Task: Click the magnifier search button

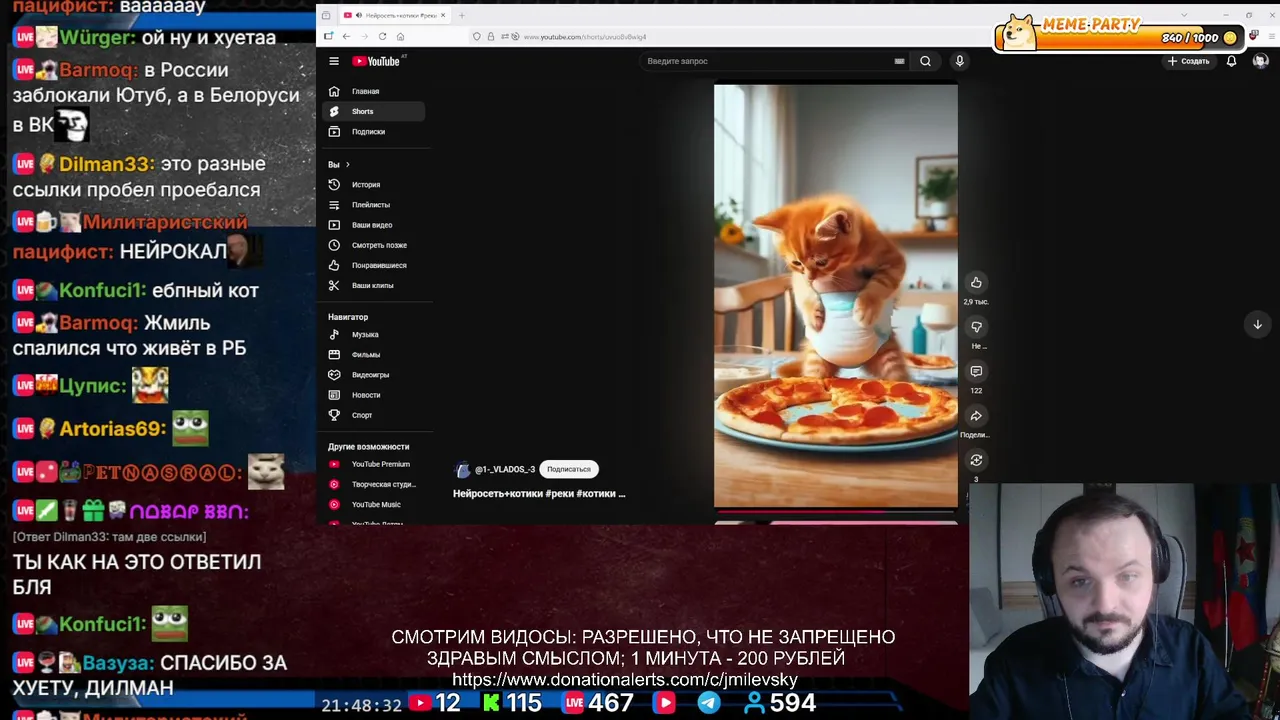Action: click(925, 61)
